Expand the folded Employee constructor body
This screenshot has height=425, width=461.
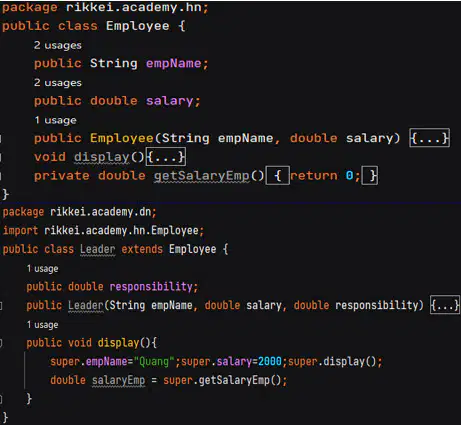pyautogui.click(x=429, y=138)
